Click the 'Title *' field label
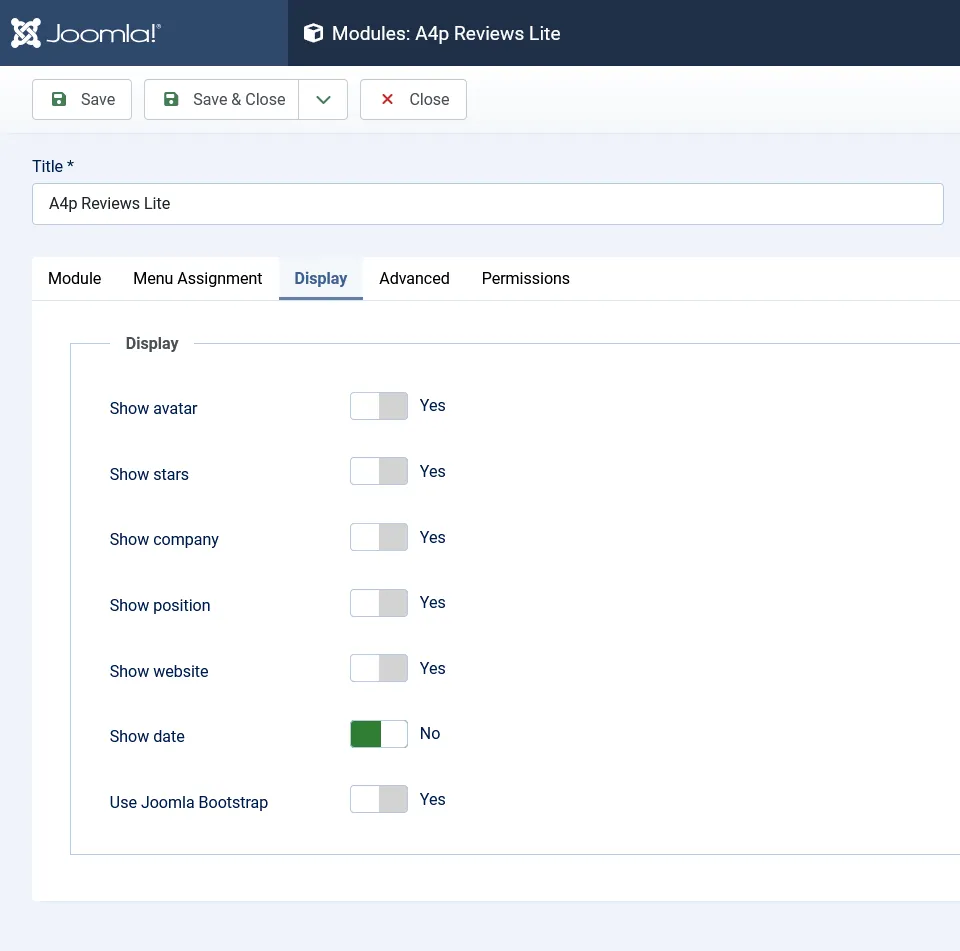 pos(53,167)
